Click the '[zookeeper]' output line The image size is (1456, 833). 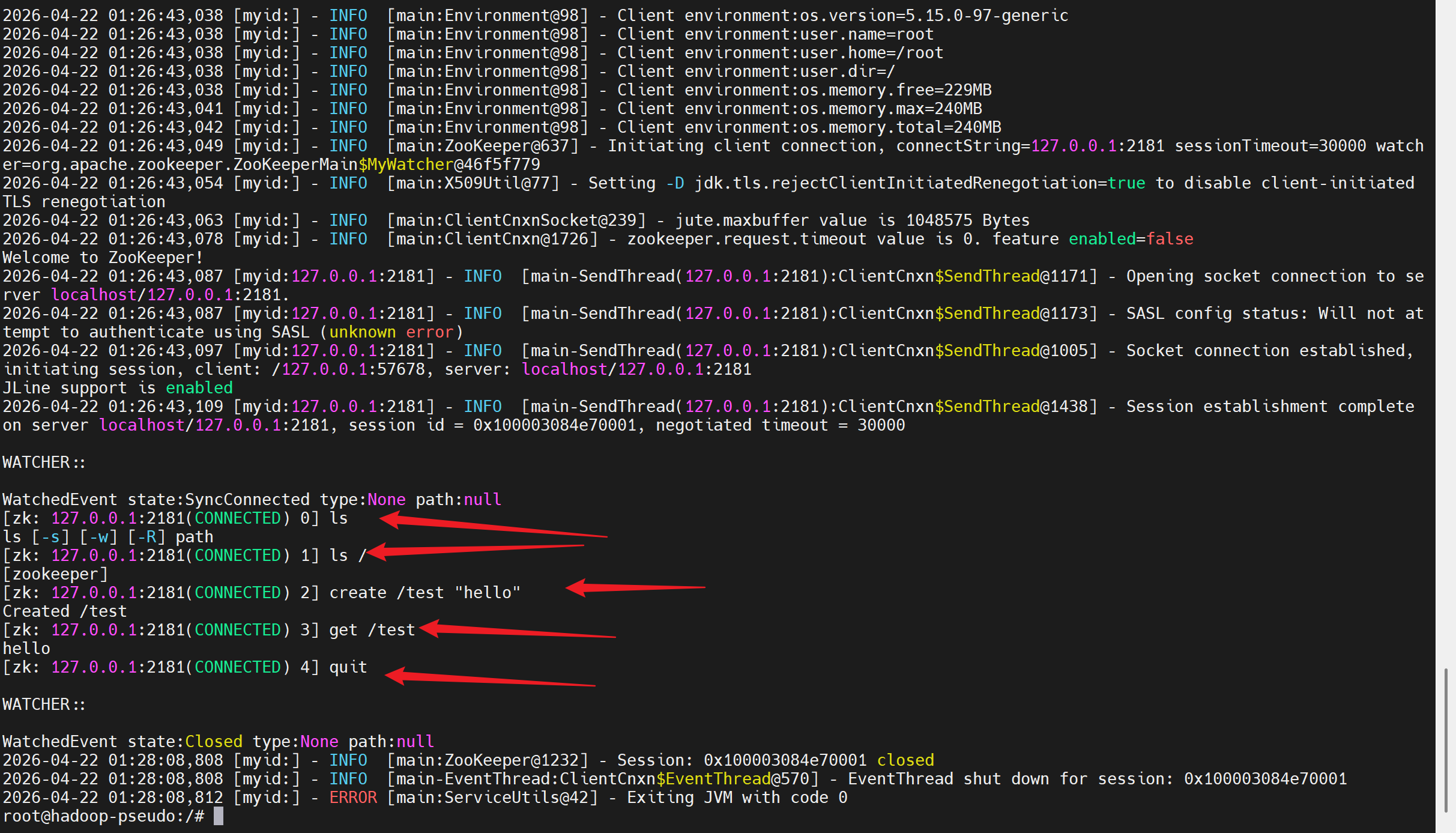55,574
